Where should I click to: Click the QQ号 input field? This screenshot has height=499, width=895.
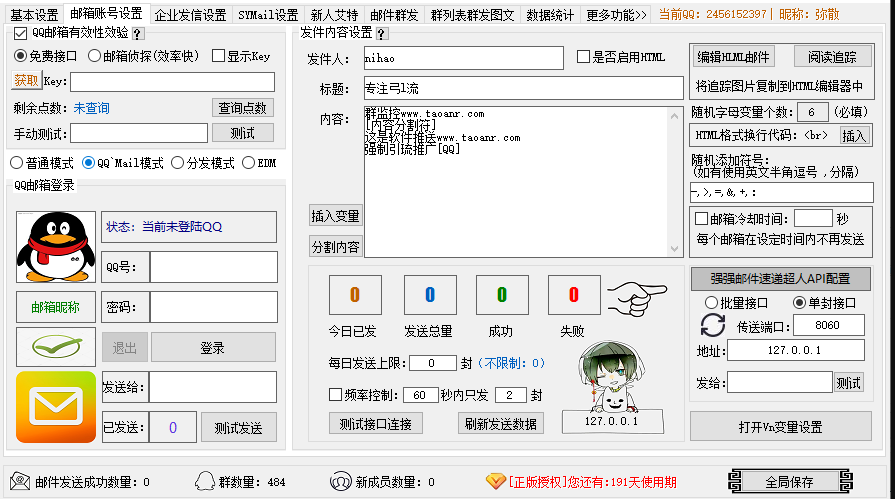pyautogui.click(x=213, y=267)
